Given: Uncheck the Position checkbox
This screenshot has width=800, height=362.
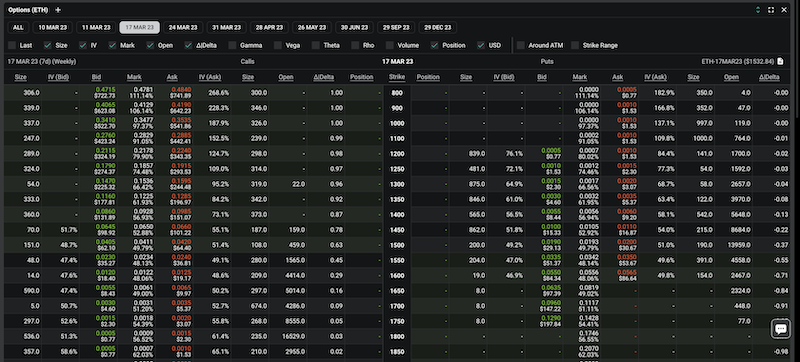Looking at the screenshot, I should 434,45.
